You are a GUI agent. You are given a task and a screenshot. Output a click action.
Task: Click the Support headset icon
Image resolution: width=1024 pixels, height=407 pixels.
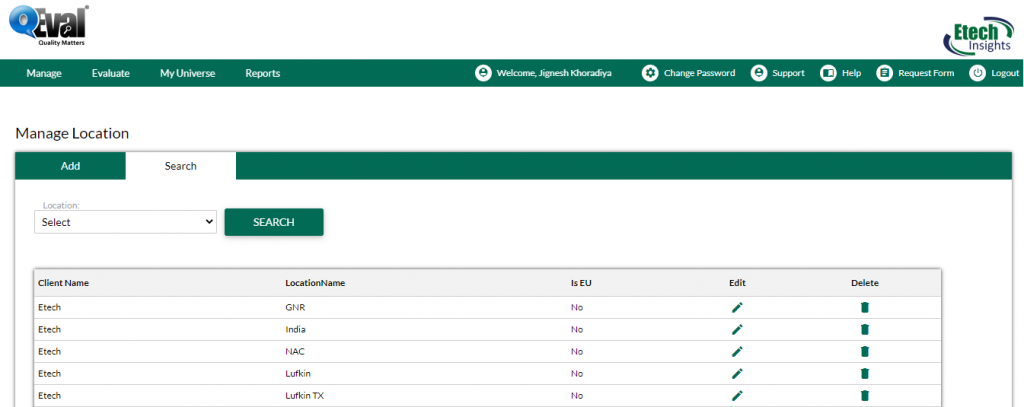click(758, 73)
